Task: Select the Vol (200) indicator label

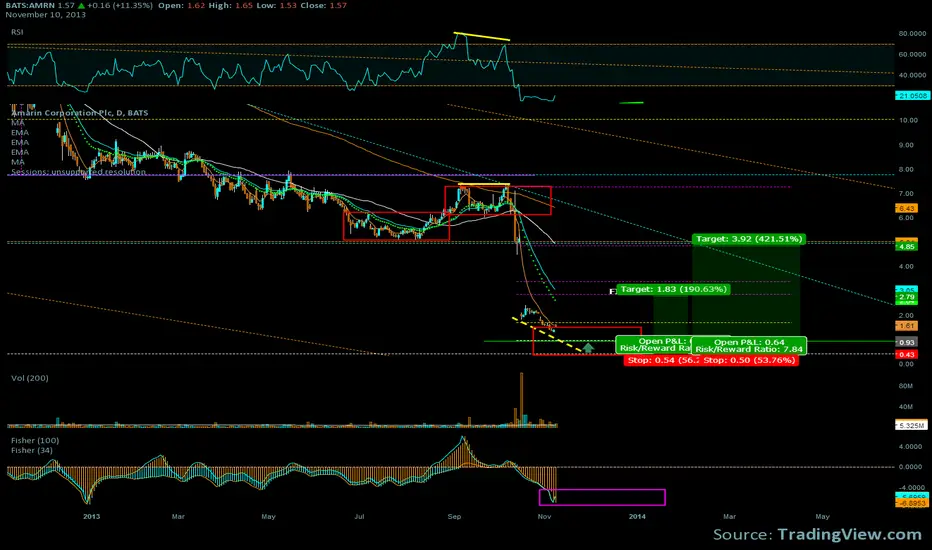Action: tap(30, 378)
